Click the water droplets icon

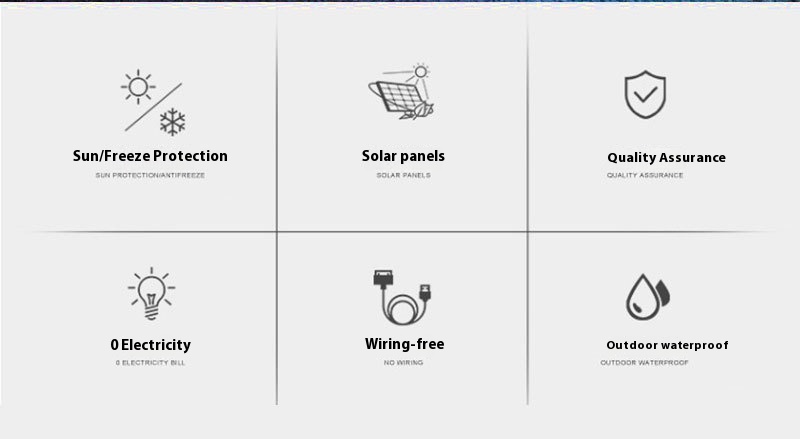point(648,297)
